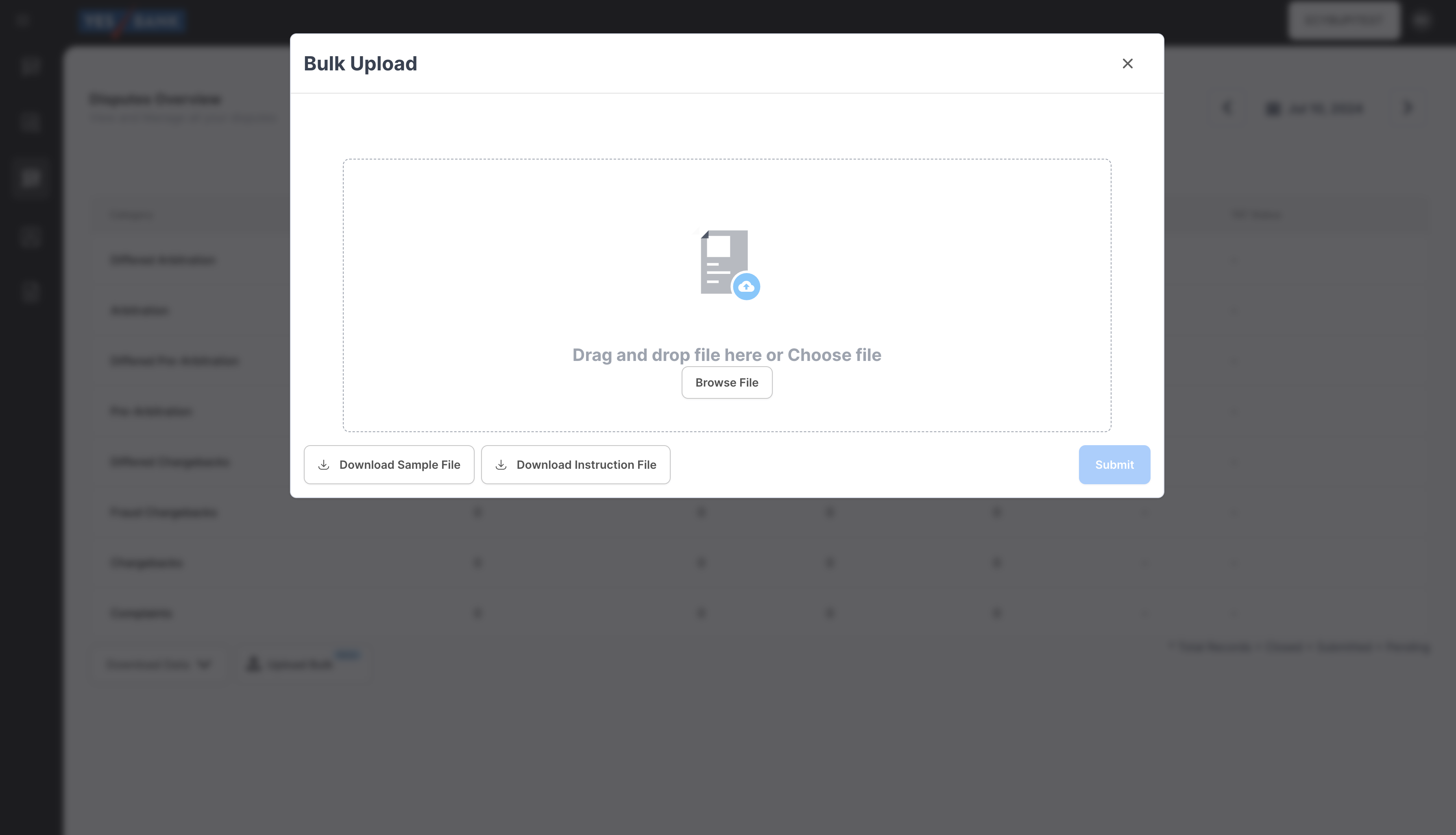Go to next date using right chevron
The width and height of the screenshot is (1456, 835).
coord(1407,108)
